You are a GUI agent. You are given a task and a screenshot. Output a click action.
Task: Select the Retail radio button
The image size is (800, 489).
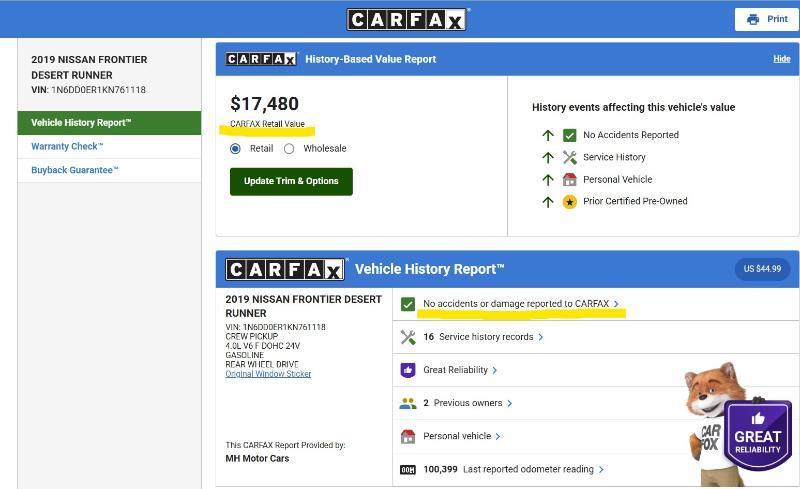click(236, 149)
